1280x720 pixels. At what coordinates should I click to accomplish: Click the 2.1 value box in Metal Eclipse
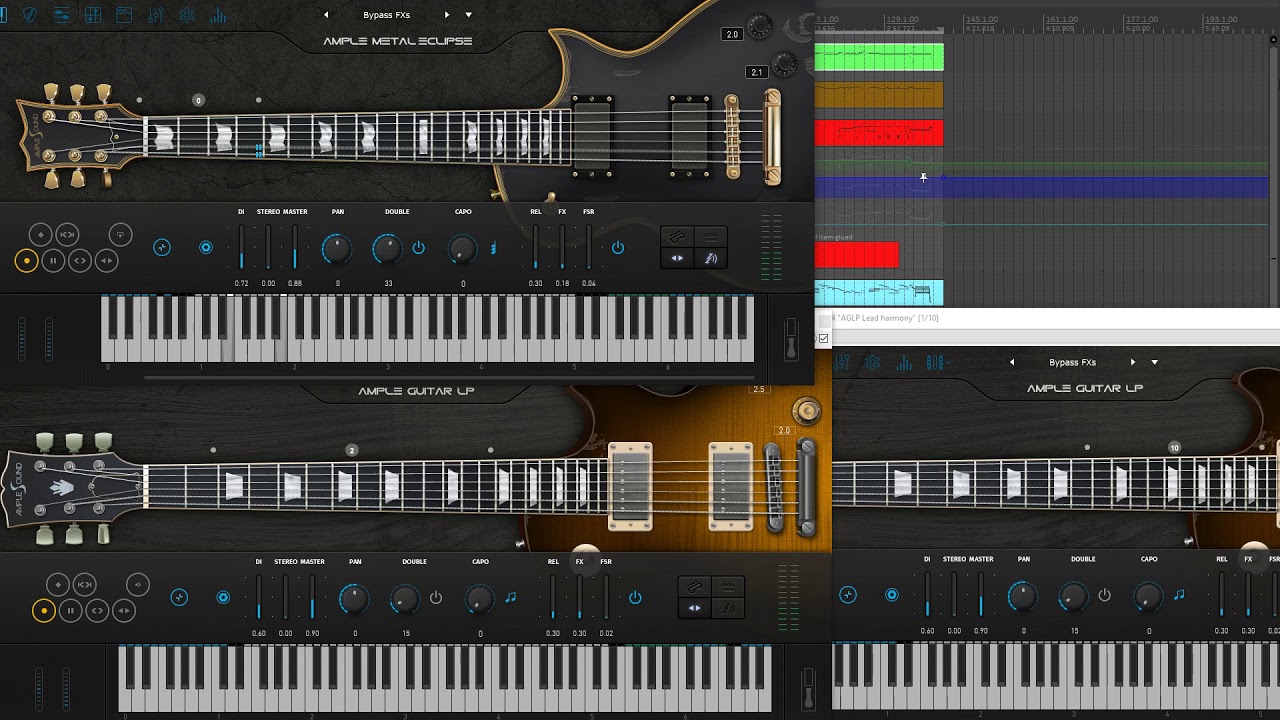pos(757,72)
